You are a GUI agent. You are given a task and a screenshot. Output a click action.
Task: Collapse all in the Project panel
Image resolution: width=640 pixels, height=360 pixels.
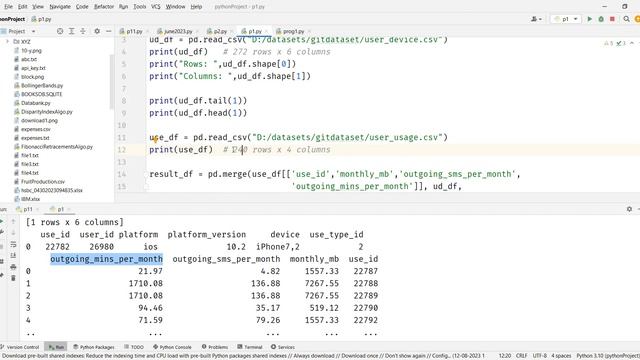tap(83, 31)
